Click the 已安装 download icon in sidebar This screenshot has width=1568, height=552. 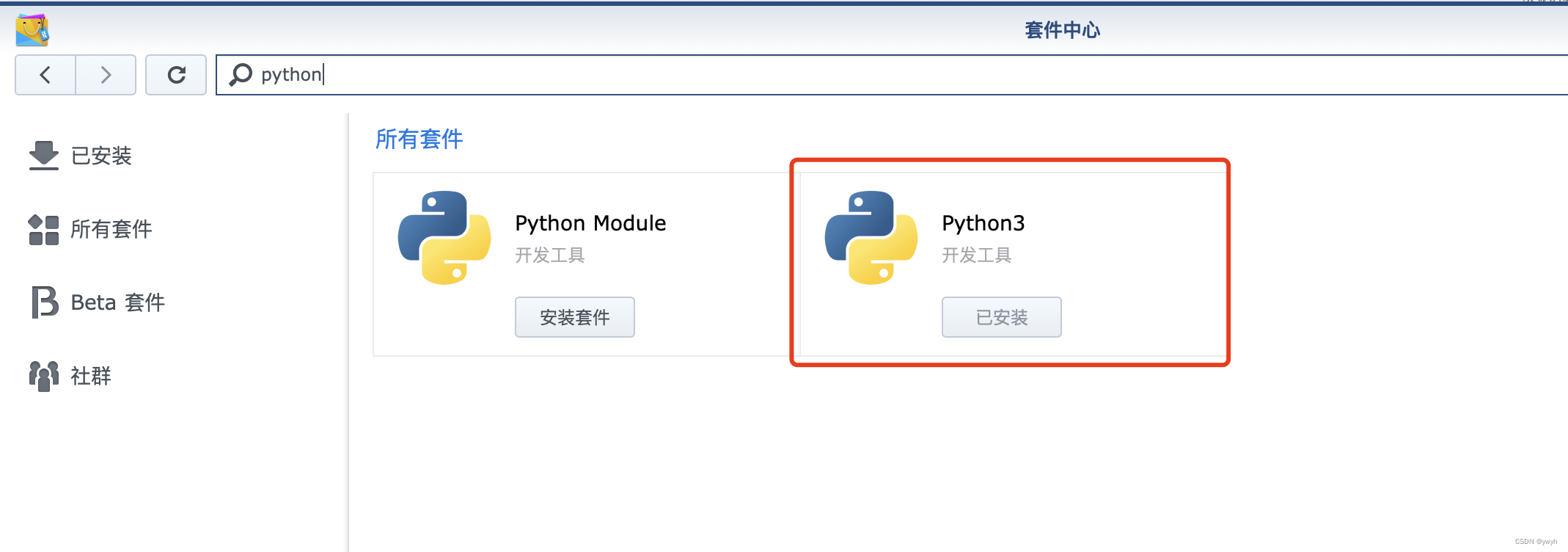[44, 156]
